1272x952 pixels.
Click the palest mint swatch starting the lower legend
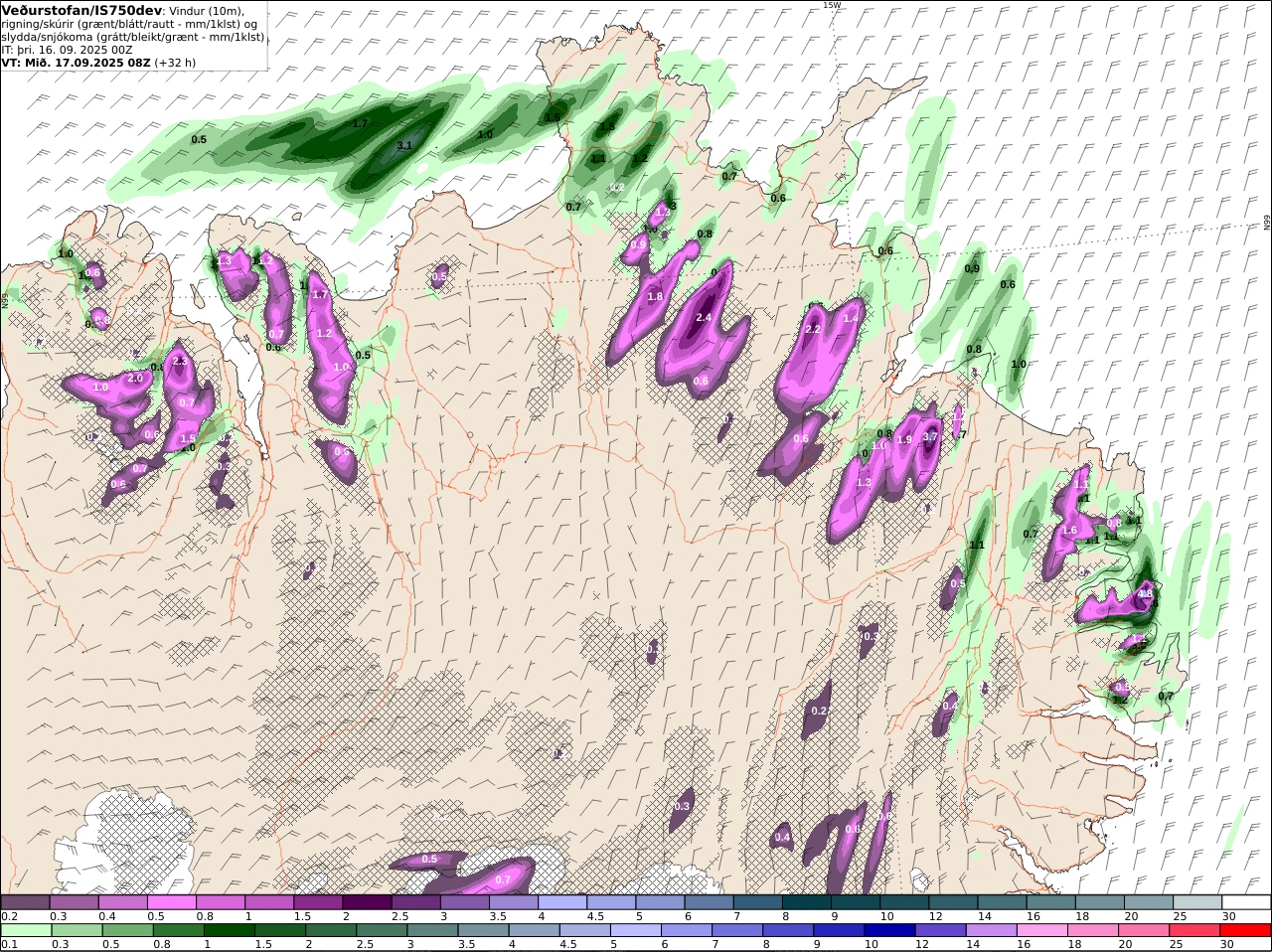pyautogui.click(x=26, y=930)
